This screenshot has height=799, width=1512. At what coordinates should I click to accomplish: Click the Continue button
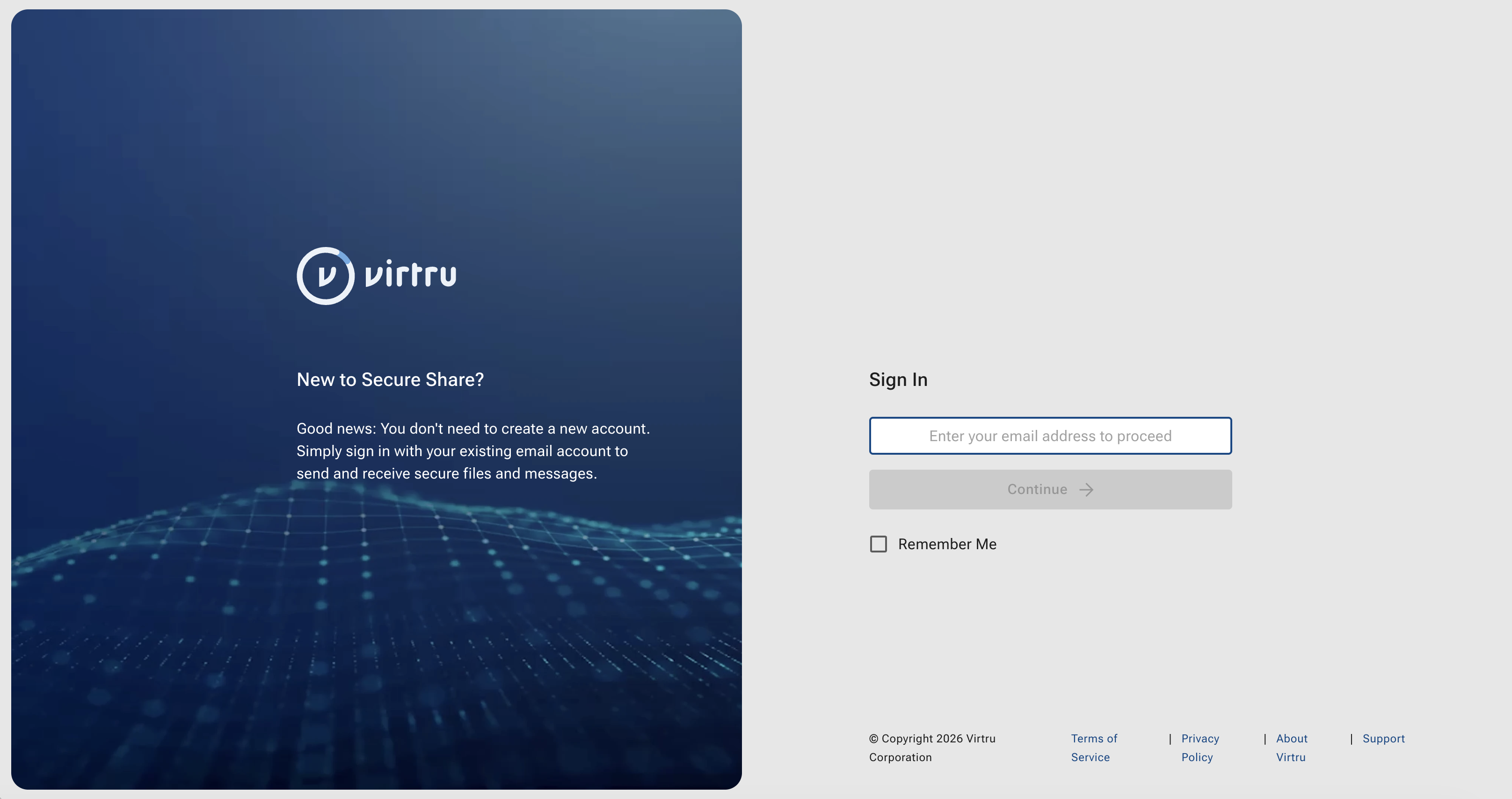(x=1050, y=490)
